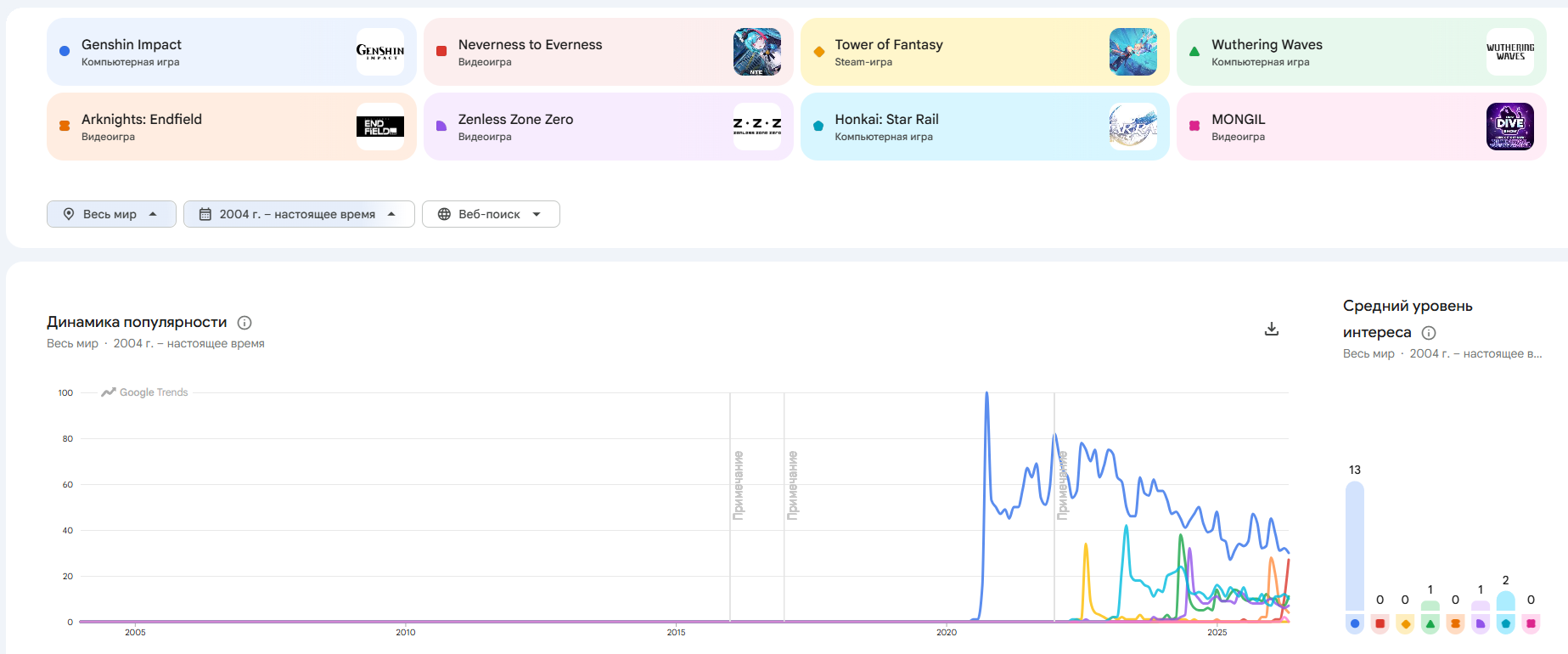Click the Компьютерная игра subtitle under Genshin Impact
Image resolution: width=1568 pixels, height=654 pixels.
(x=130, y=62)
